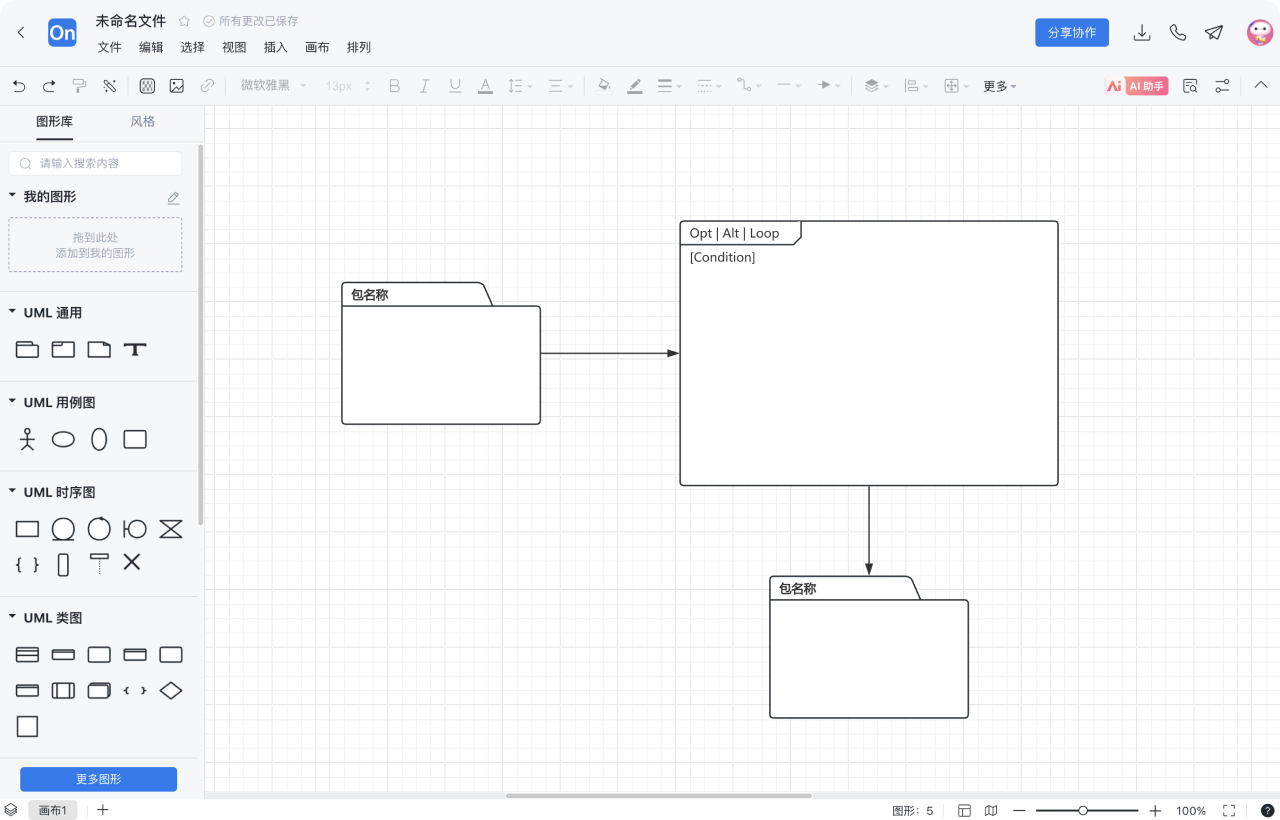Screen dimensions: 1280x820
Task: Click the 更多图形 button
Action: tap(98, 779)
